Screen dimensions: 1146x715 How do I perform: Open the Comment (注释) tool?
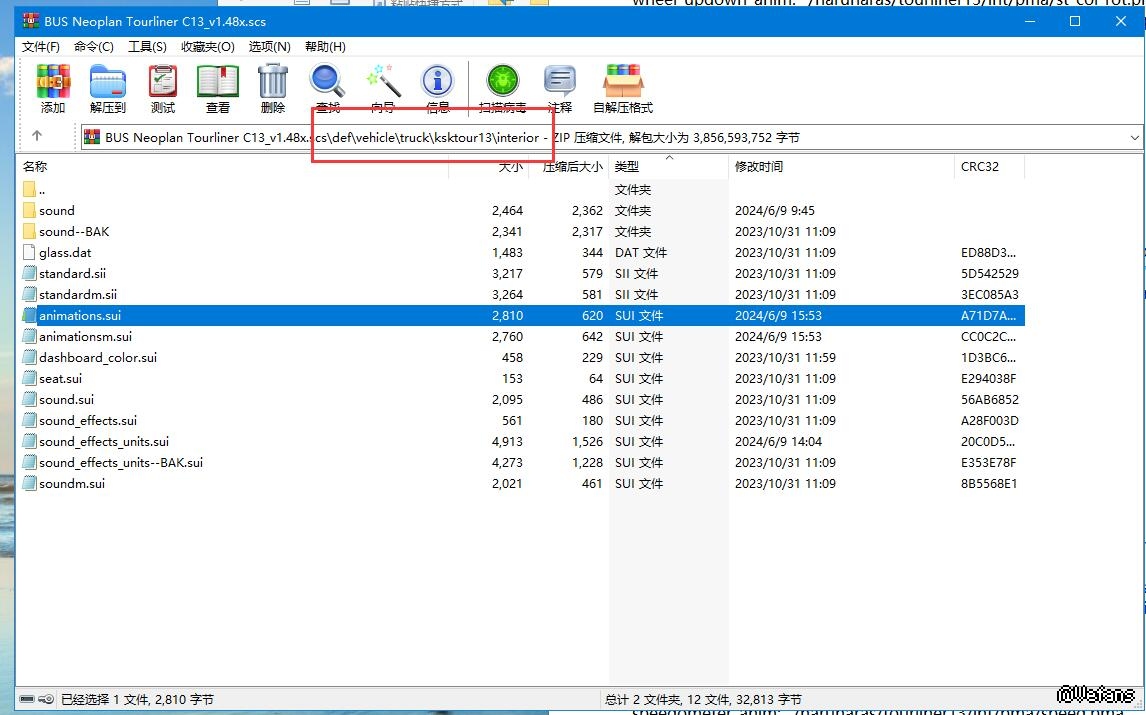coord(559,88)
